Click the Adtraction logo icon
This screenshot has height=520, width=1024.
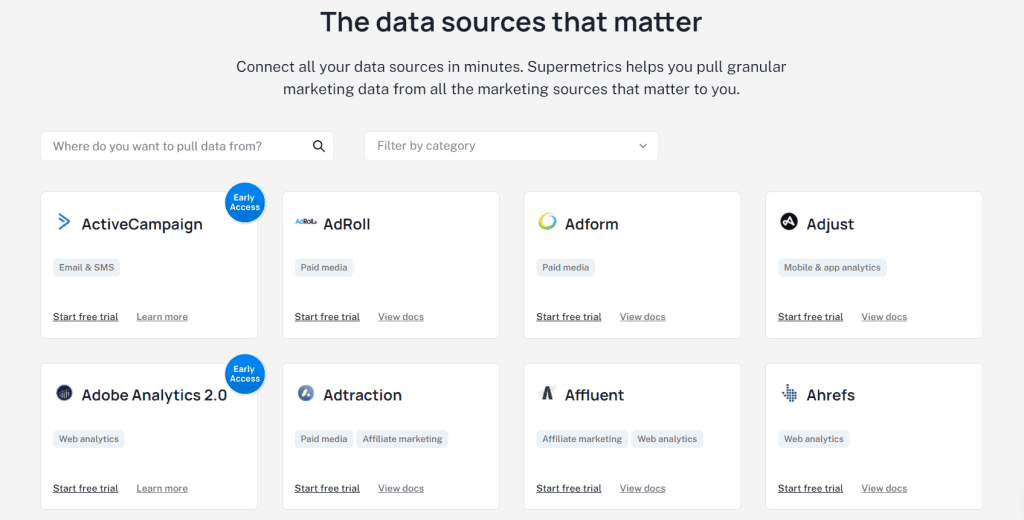[x=306, y=394]
